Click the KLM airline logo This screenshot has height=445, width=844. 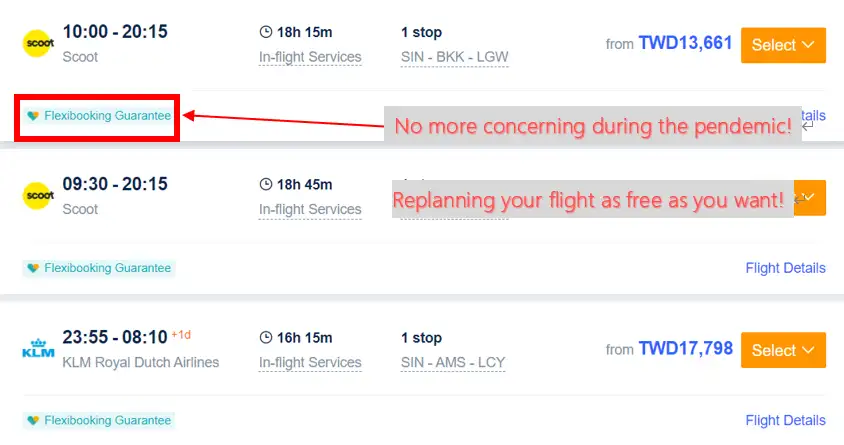point(38,348)
